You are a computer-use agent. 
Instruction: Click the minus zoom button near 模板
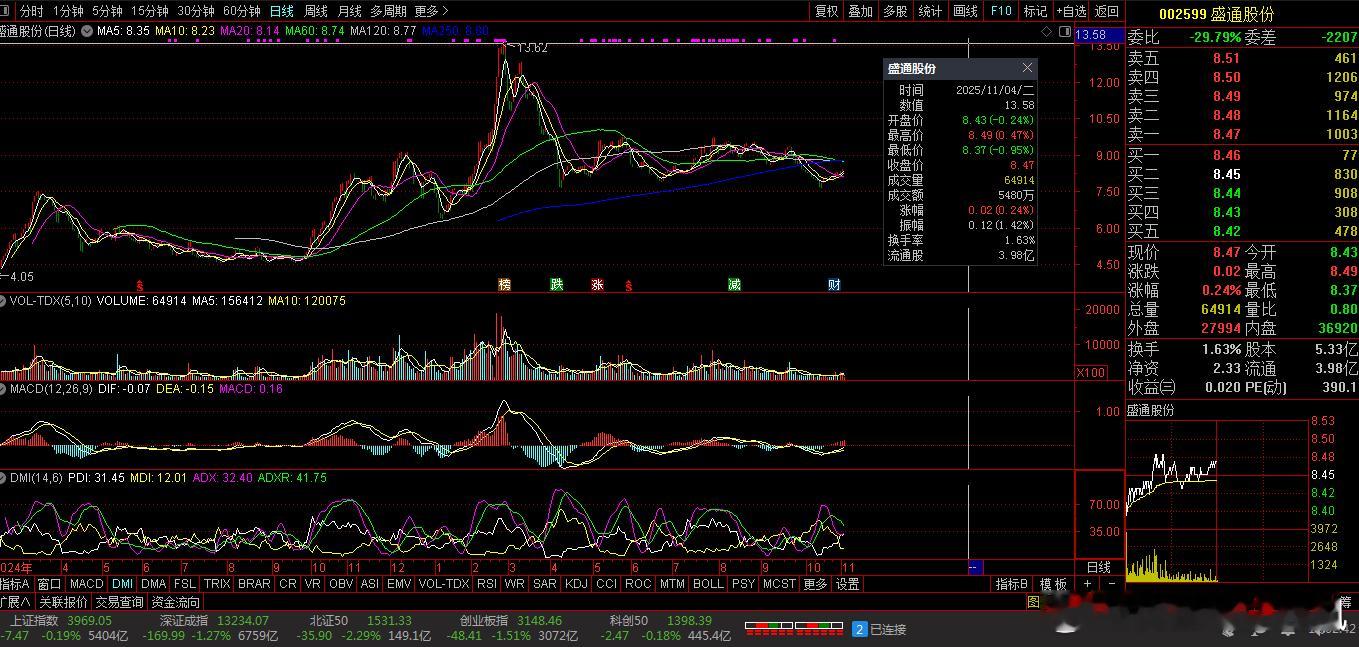pyautogui.click(x=1110, y=584)
